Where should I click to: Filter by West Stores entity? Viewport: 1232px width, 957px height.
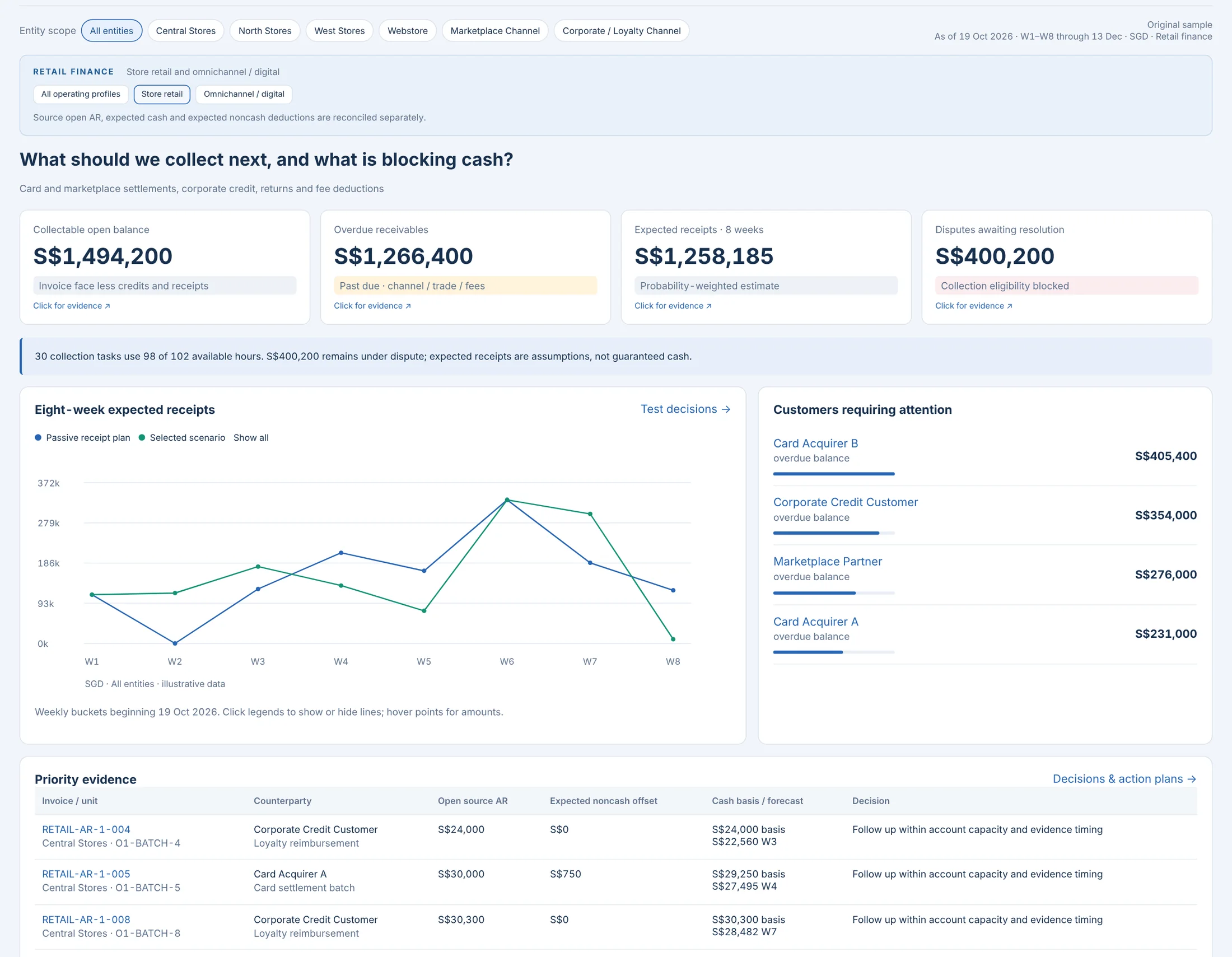[339, 30]
